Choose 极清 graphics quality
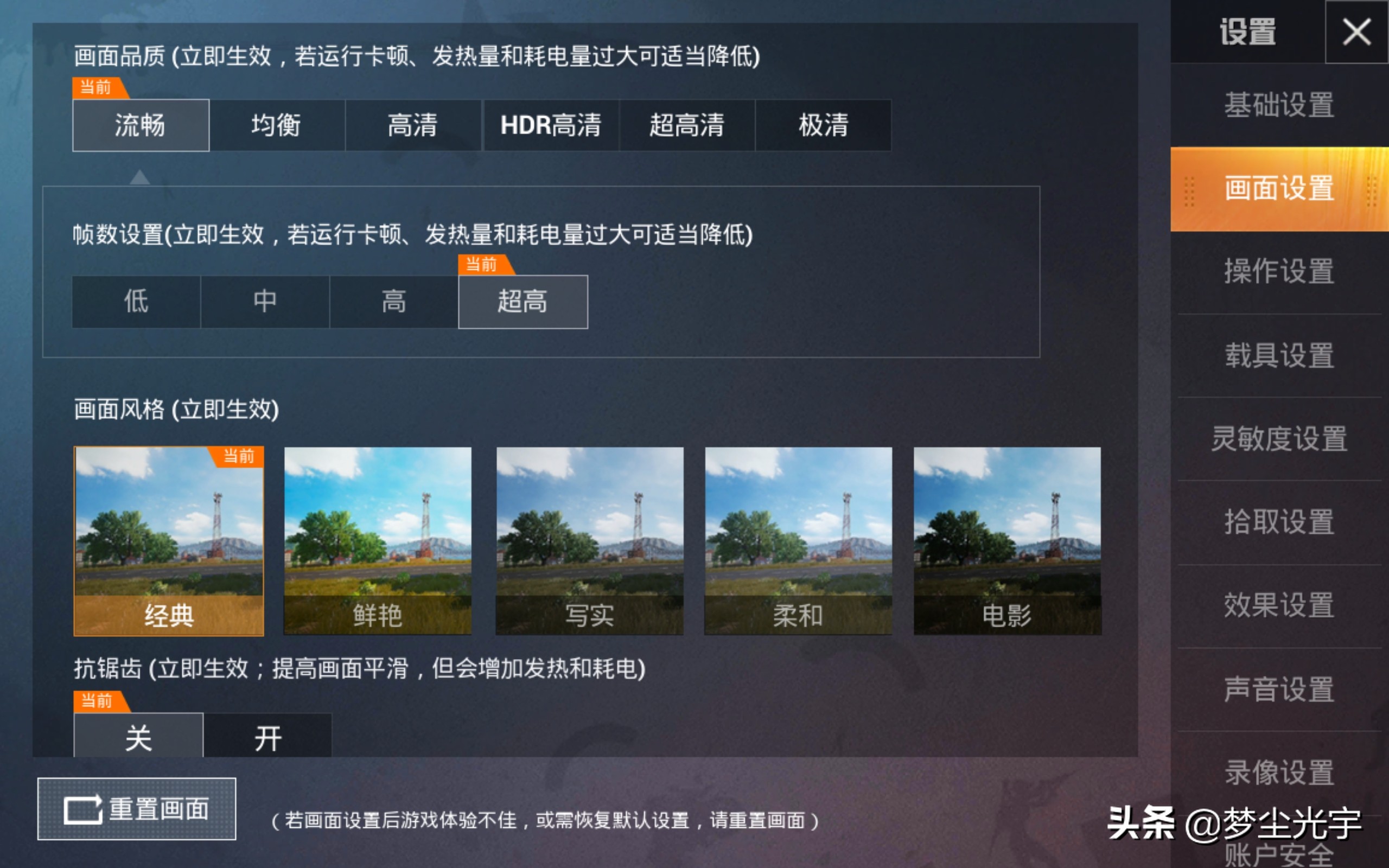This screenshot has width=1389, height=868. click(823, 125)
